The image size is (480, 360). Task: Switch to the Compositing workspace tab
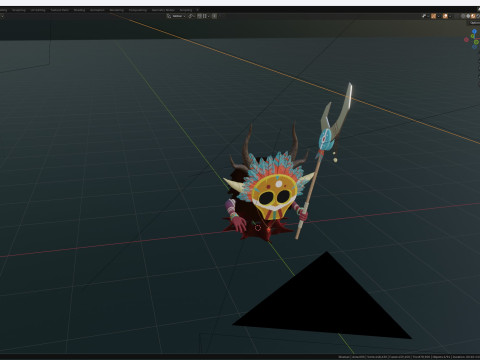tap(138, 10)
